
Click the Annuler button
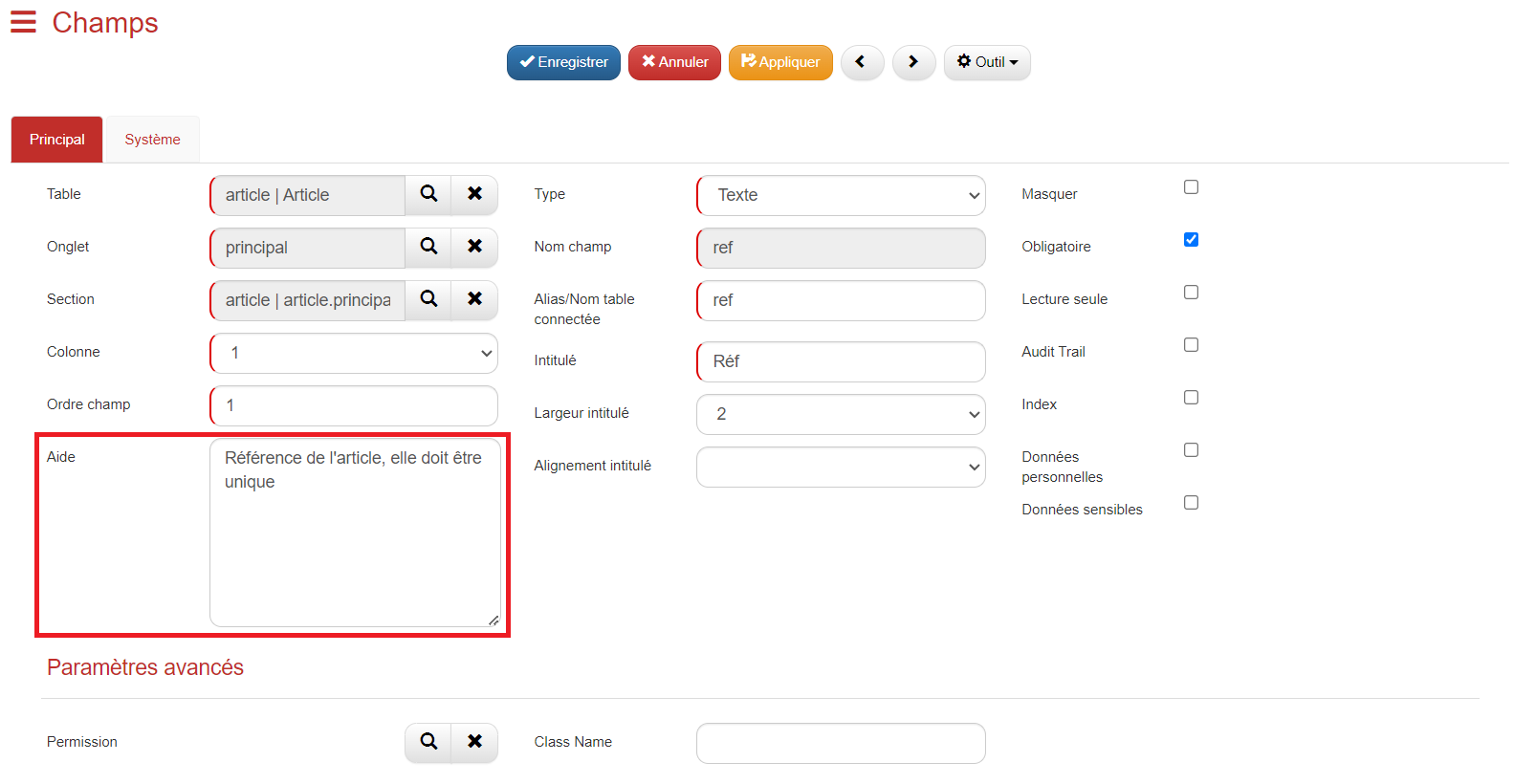674,62
